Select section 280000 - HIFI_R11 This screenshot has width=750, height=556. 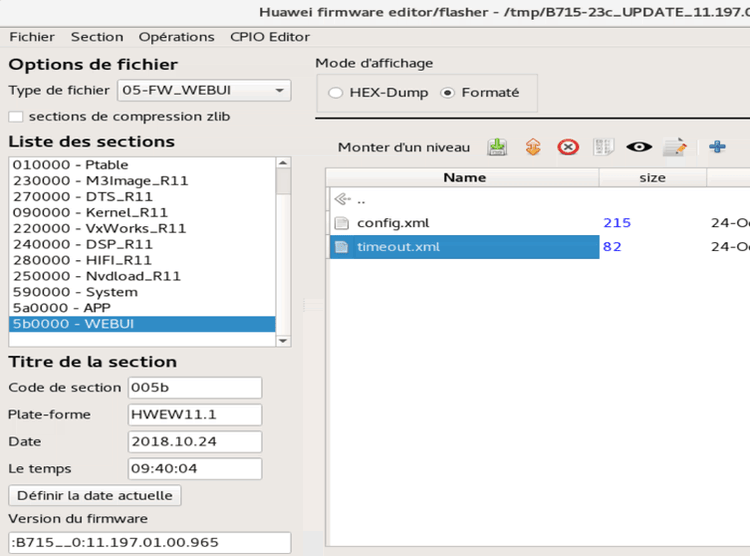pyautogui.click(x=142, y=260)
